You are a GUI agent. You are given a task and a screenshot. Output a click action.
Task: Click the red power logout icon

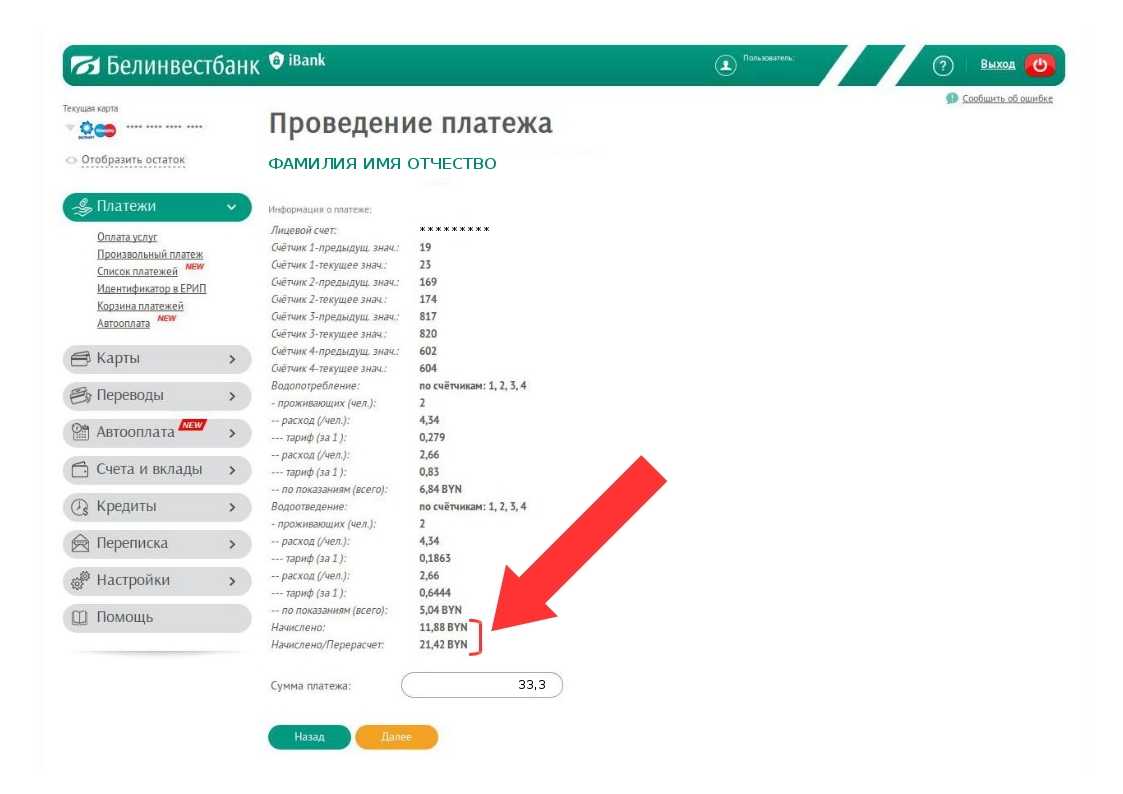[1039, 65]
